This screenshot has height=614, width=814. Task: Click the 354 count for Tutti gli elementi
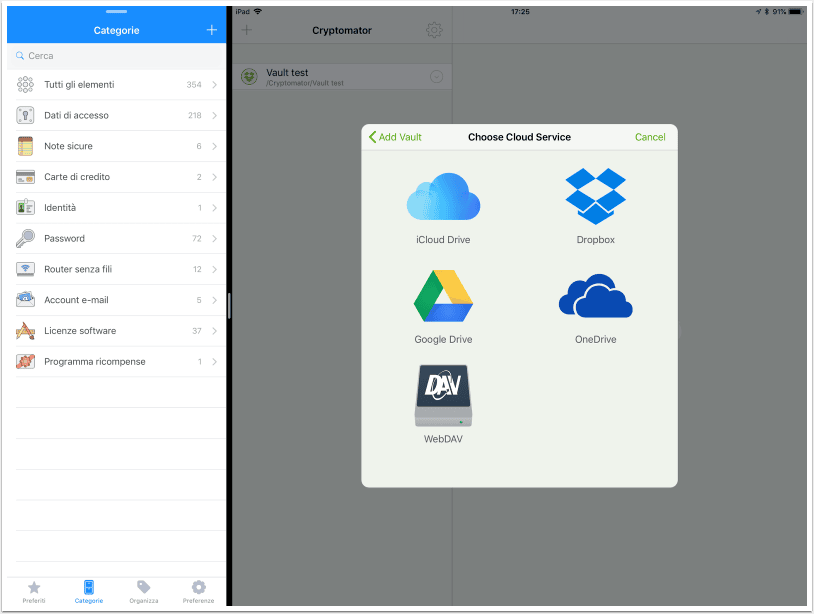pos(194,85)
